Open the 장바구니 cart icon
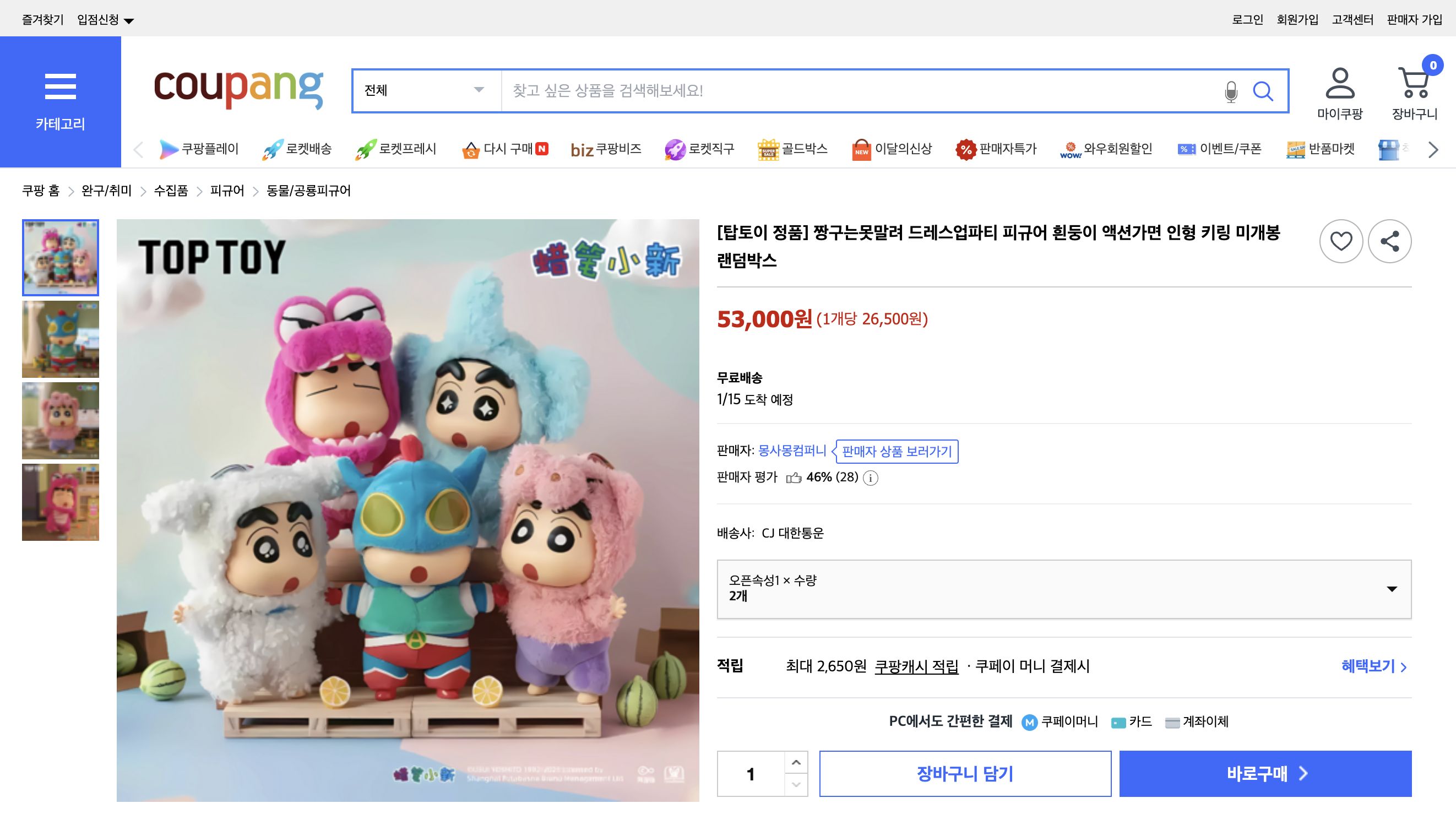This screenshot has width=1456, height=814. pos(1415,85)
